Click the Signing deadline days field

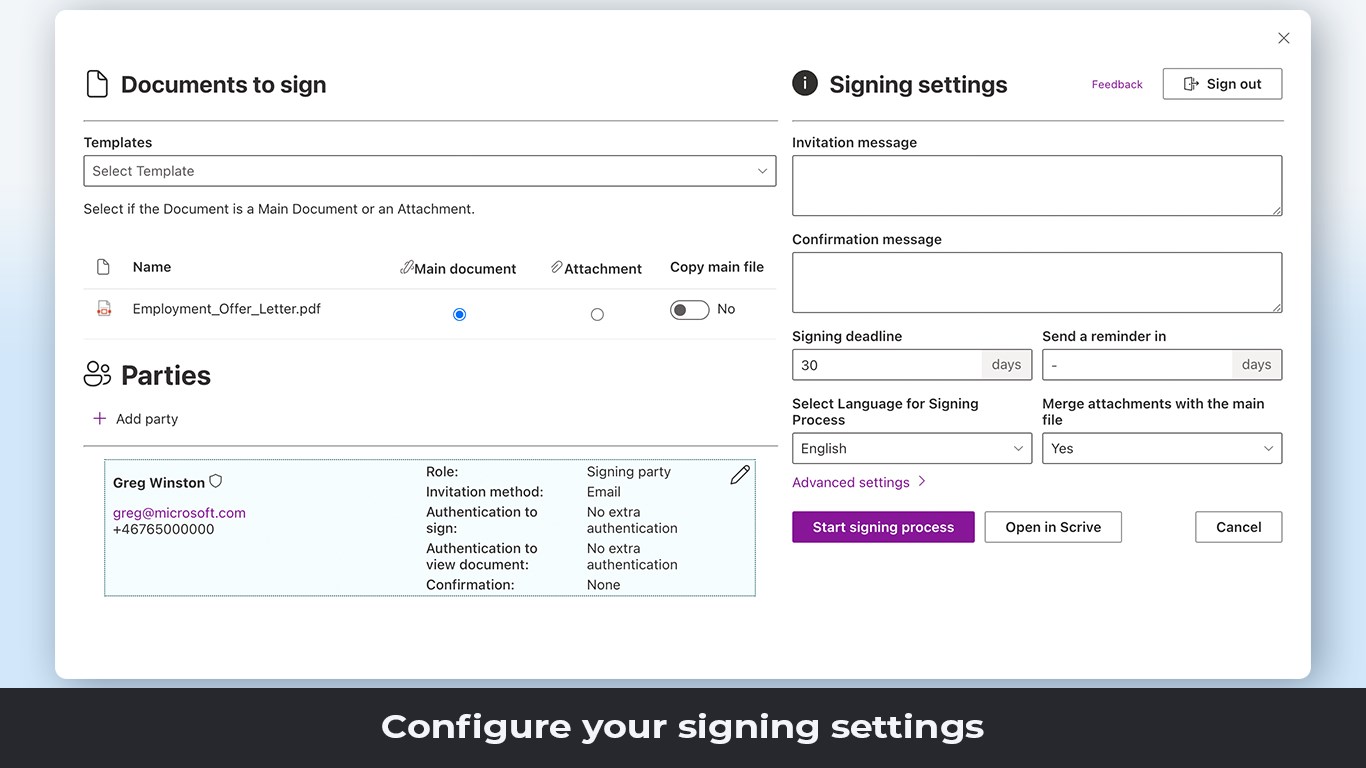[x=887, y=365]
